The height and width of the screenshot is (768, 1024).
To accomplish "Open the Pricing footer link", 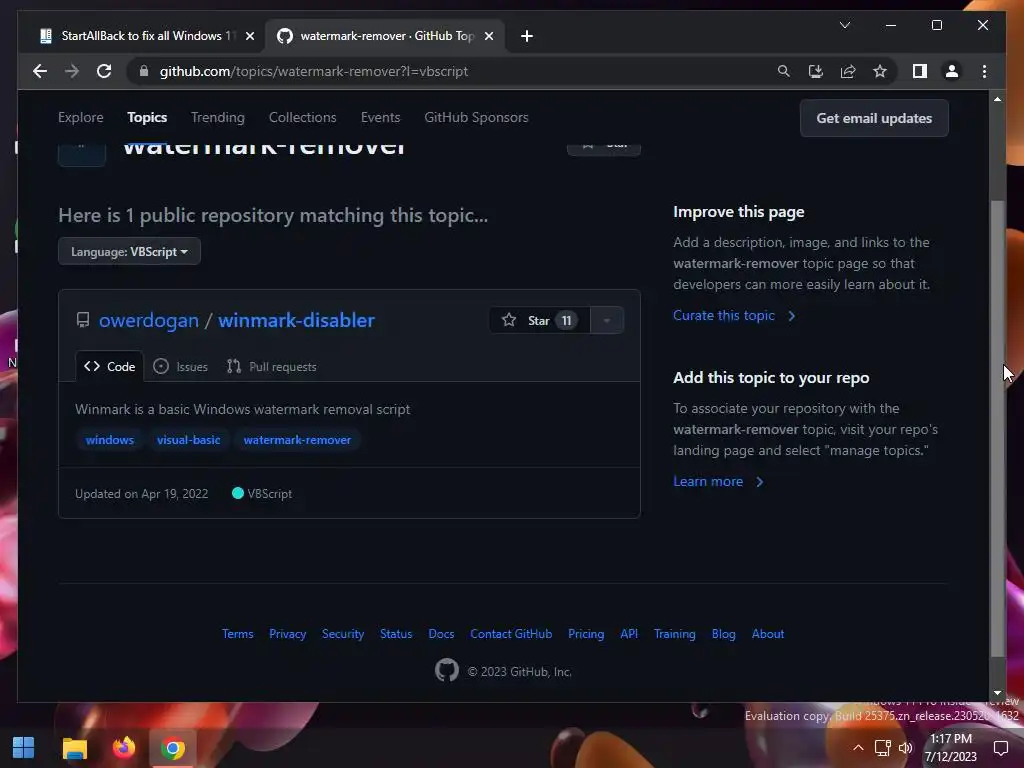I will [586, 633].
